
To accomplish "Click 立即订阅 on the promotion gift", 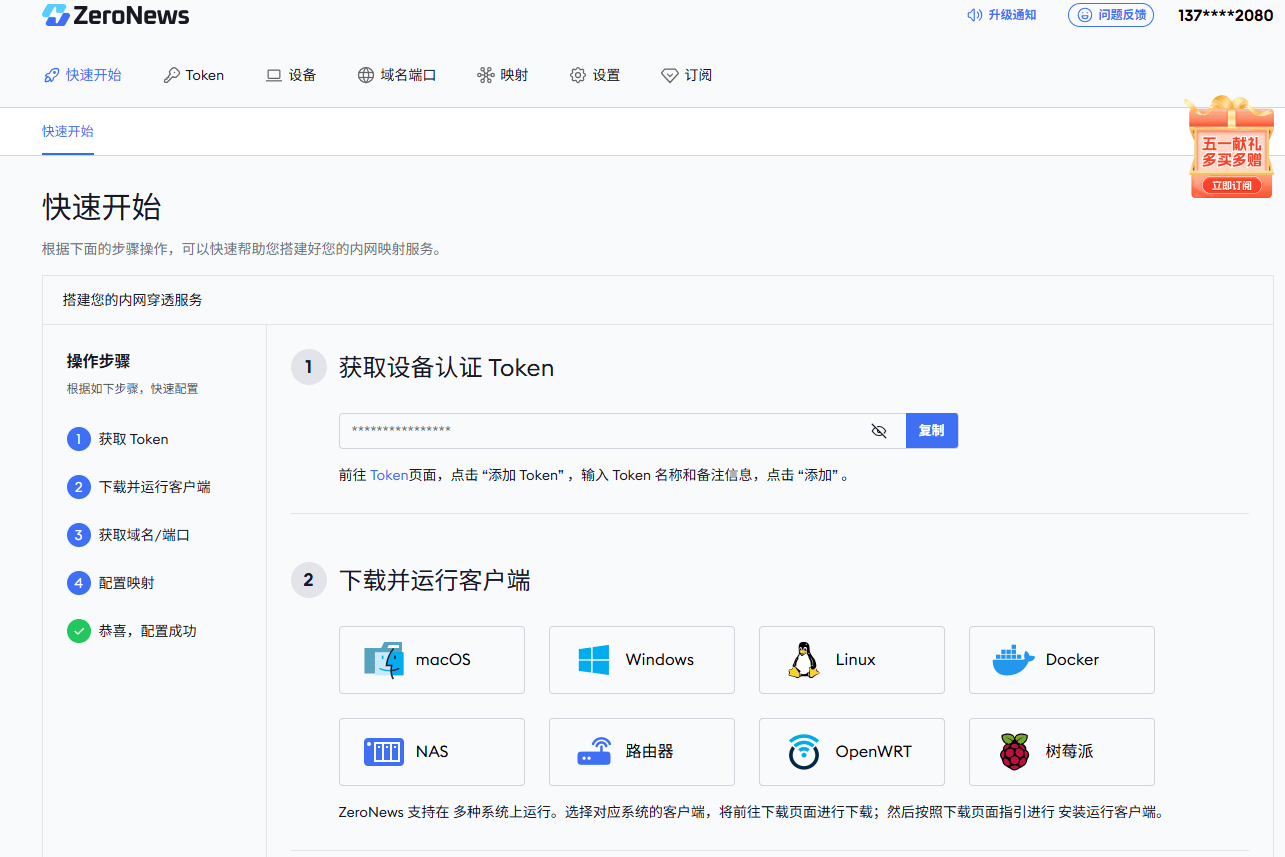I will 1231,185.
